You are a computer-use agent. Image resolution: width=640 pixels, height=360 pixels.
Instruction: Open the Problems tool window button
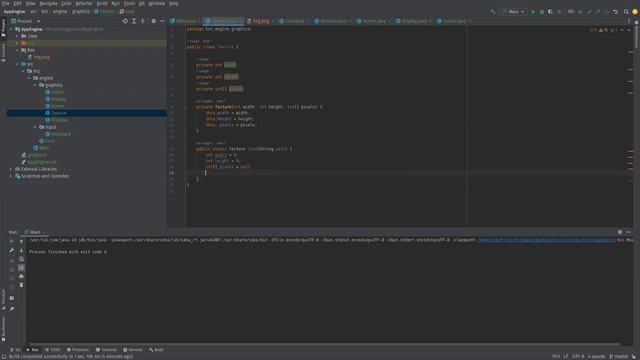(78, 350)
